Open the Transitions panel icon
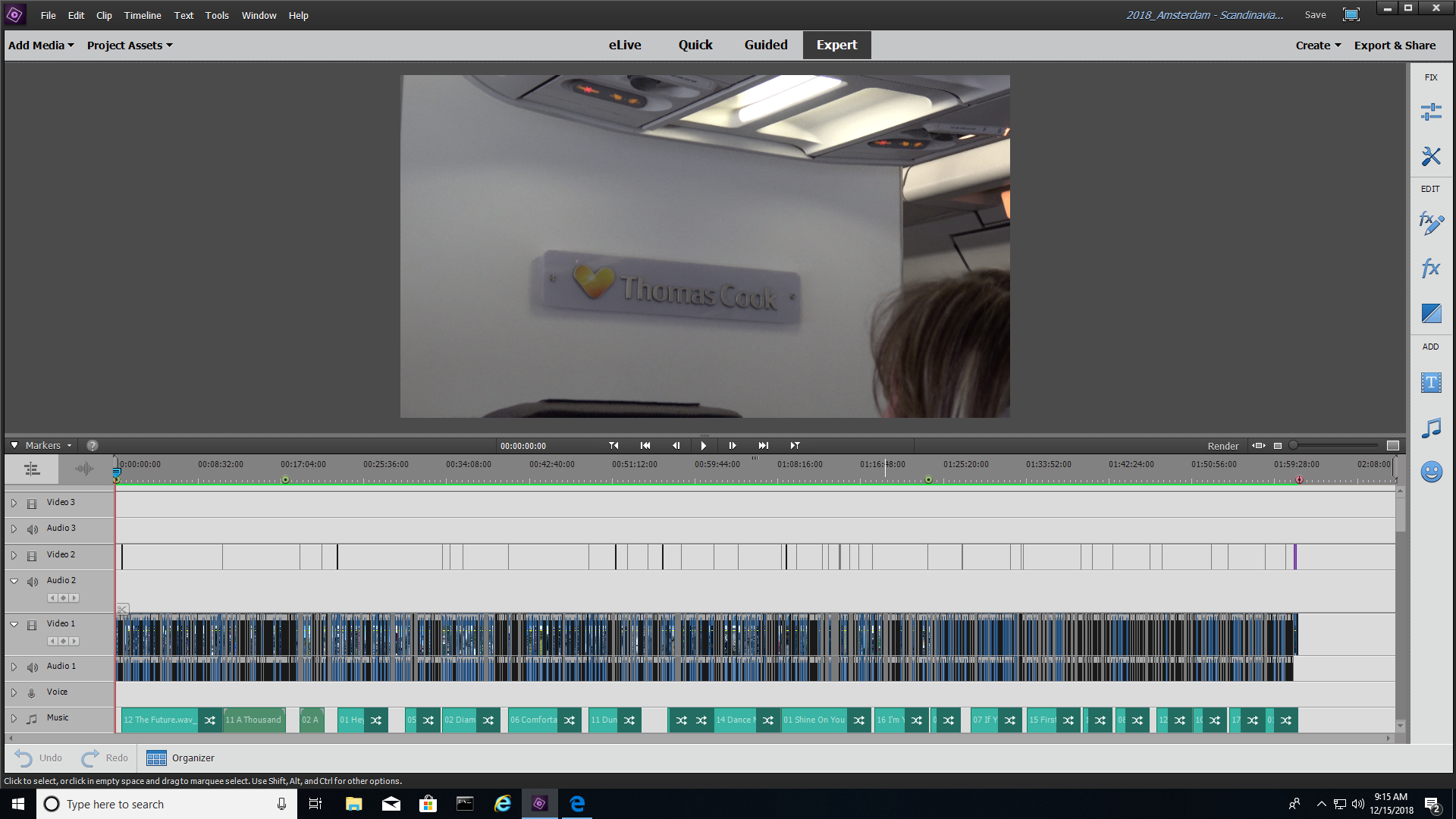This screenshot has height=819, width=1456. 1430,313
